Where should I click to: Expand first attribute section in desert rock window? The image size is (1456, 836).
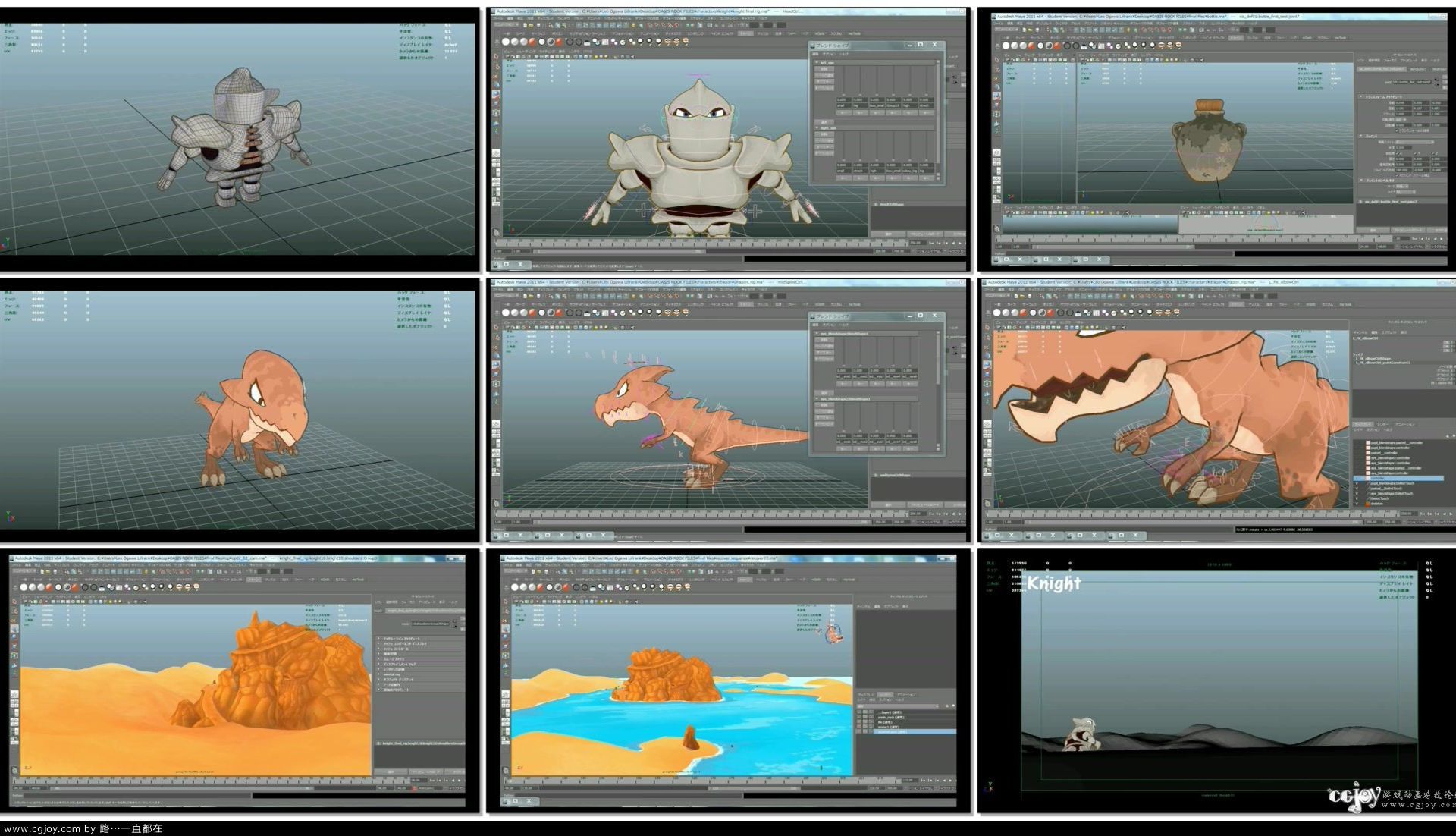(378, 639)
